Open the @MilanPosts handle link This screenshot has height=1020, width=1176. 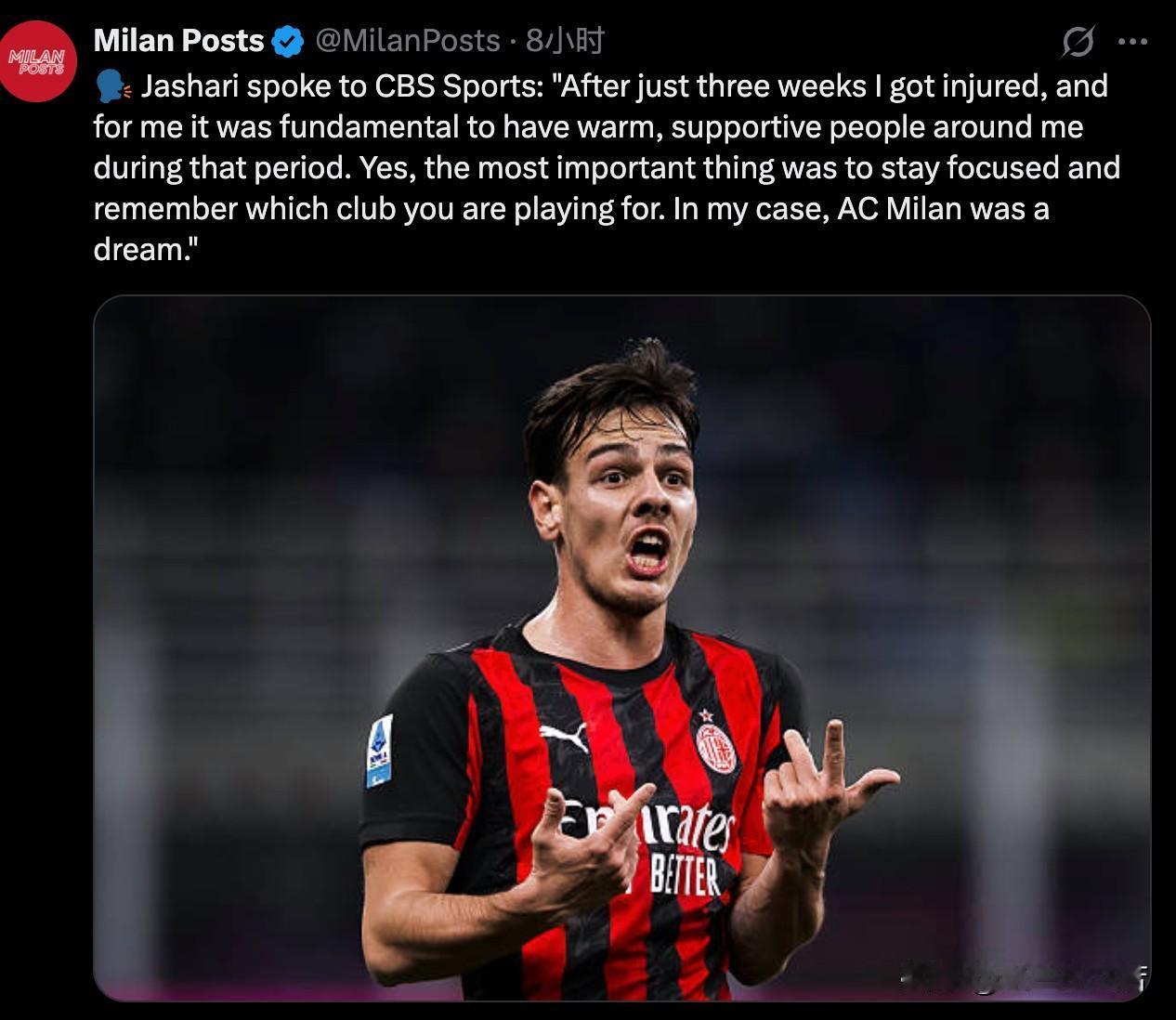[408, 41]
